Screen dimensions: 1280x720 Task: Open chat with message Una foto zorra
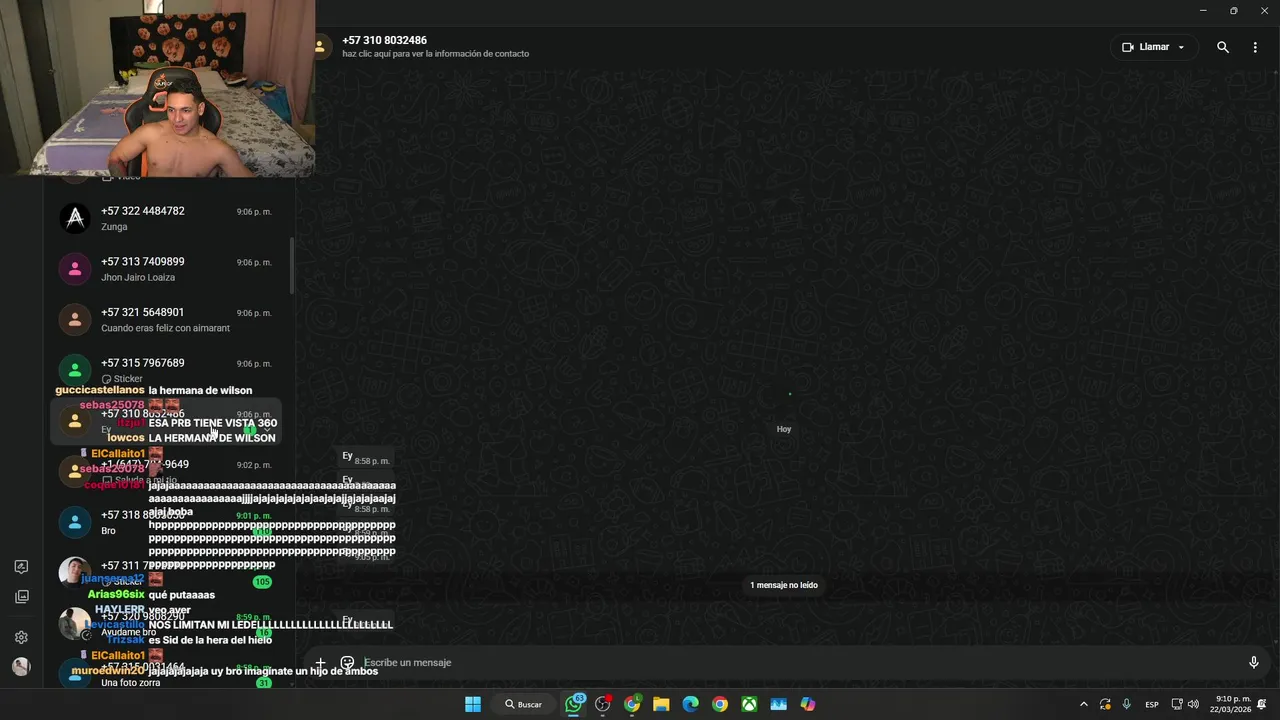tap(167, 674)
